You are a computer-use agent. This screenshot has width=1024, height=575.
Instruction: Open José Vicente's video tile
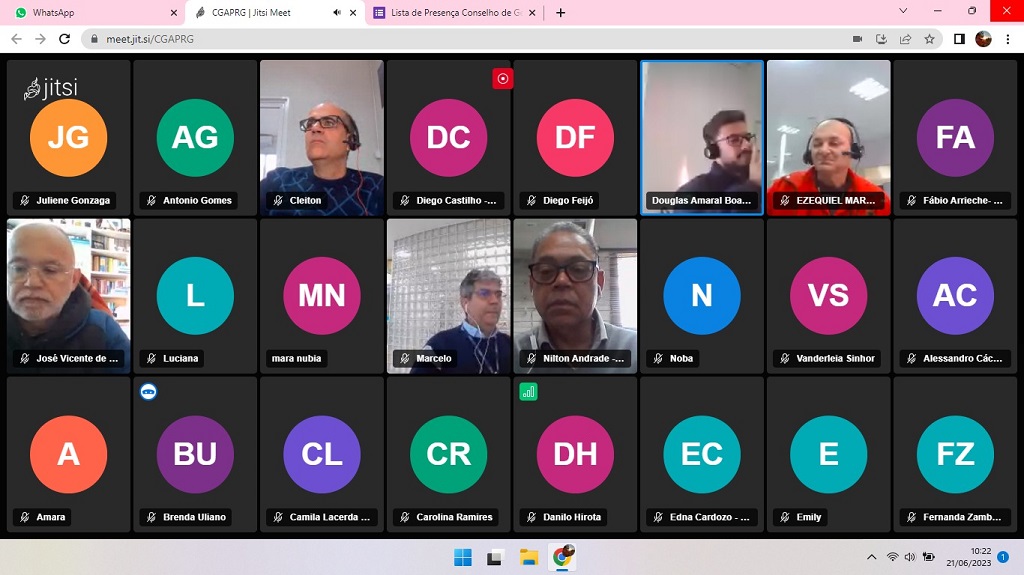69,296
